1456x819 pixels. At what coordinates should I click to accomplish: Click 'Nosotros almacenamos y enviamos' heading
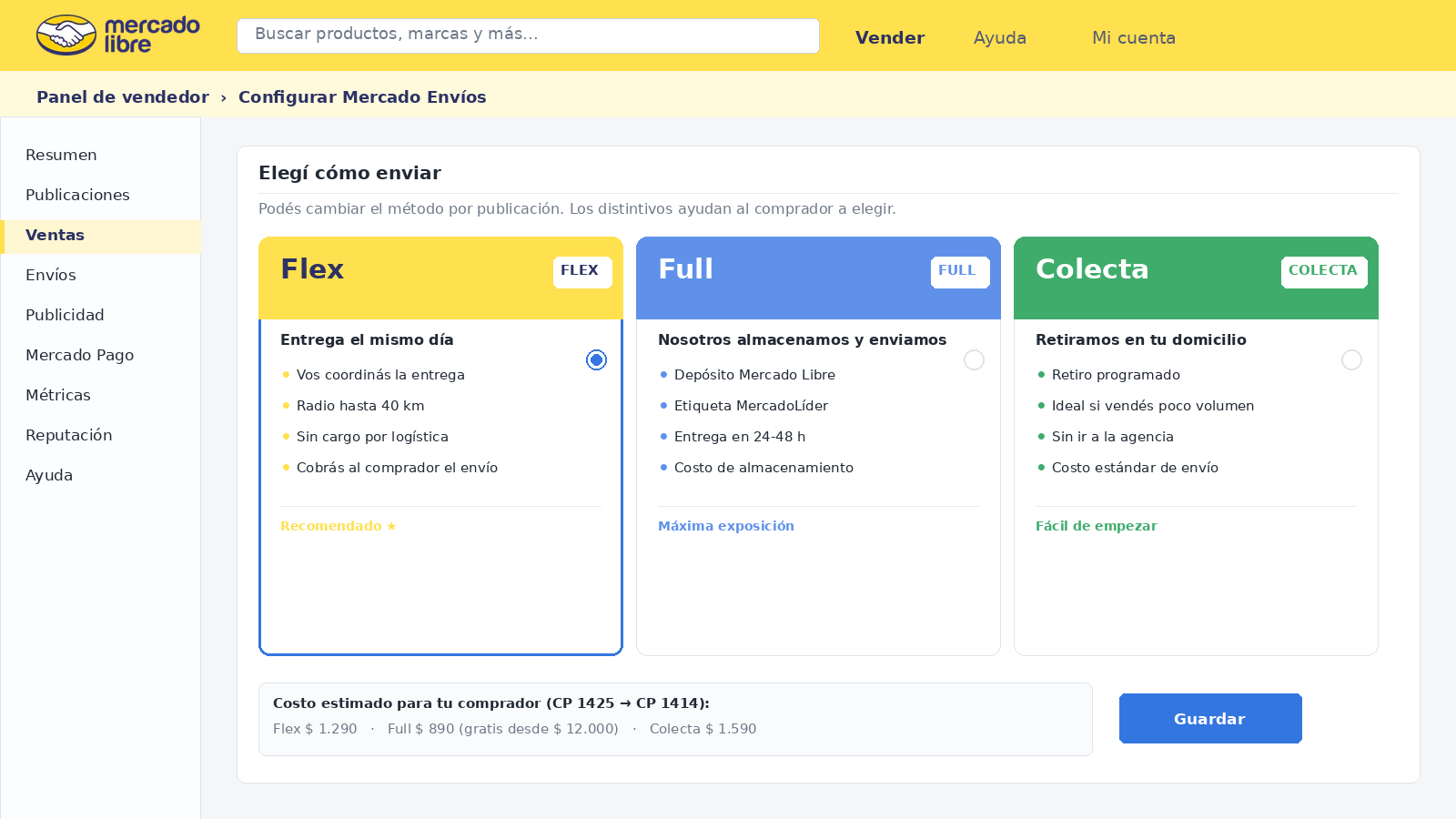click(x=802, y=339)
